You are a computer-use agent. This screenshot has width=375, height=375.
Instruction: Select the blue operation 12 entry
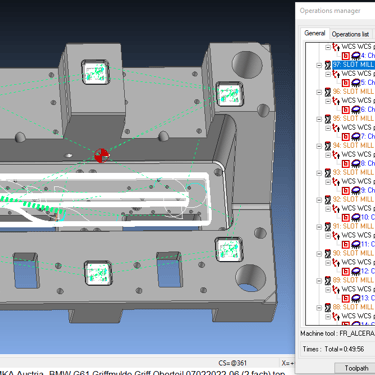click(368, 271)
